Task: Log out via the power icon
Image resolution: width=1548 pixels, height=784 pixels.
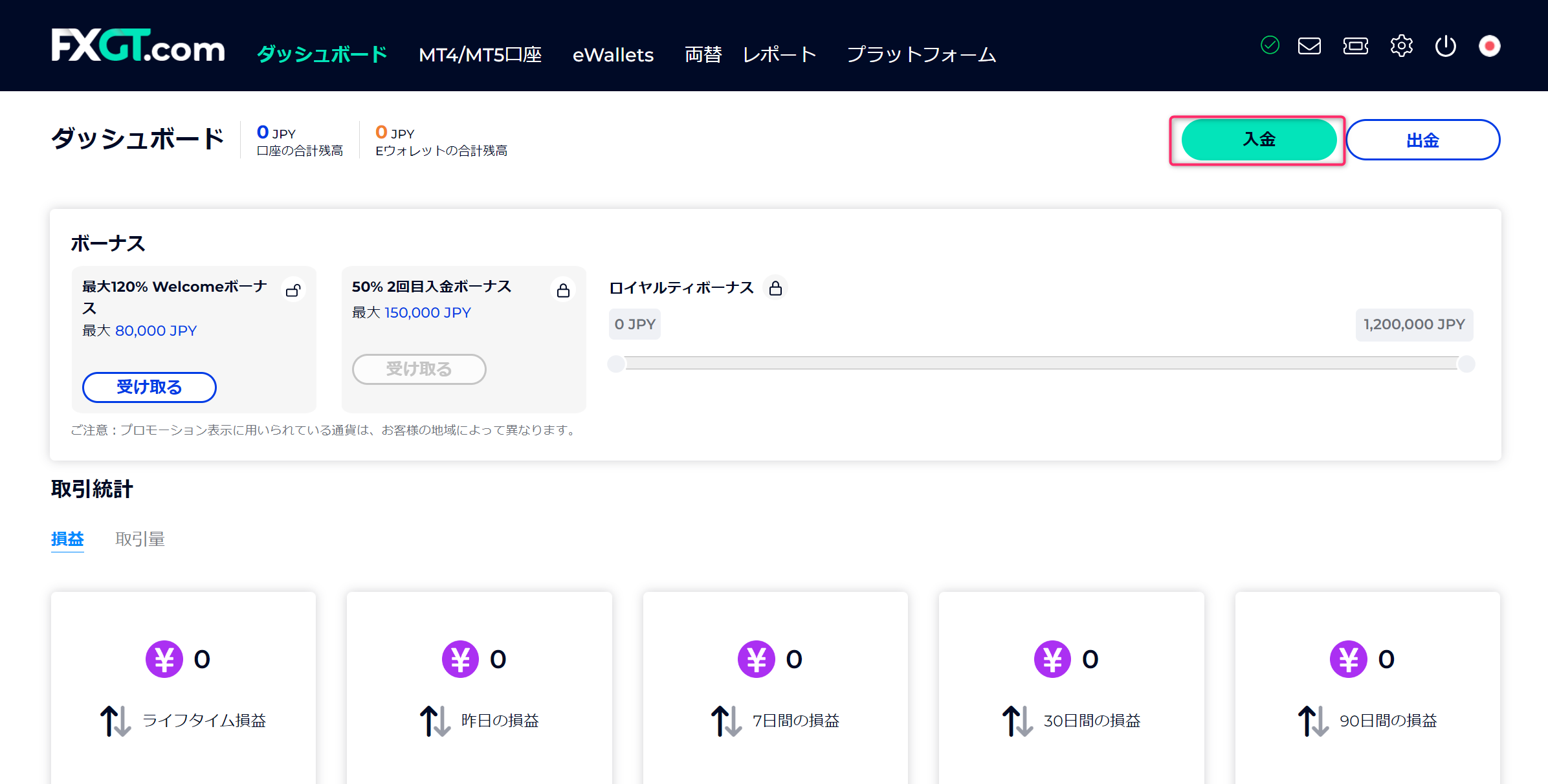Action: [1446, 45]
